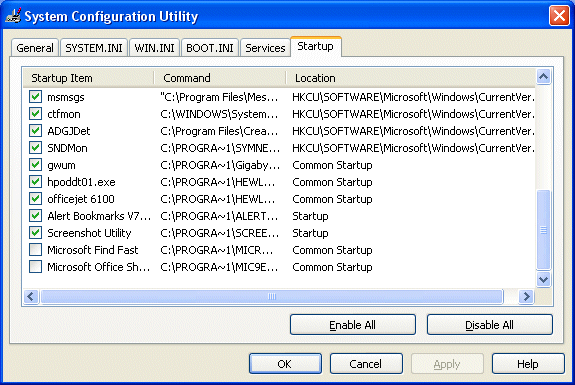
Task: Select the ADGJDet item name
Action: click(x=69, y=131)
